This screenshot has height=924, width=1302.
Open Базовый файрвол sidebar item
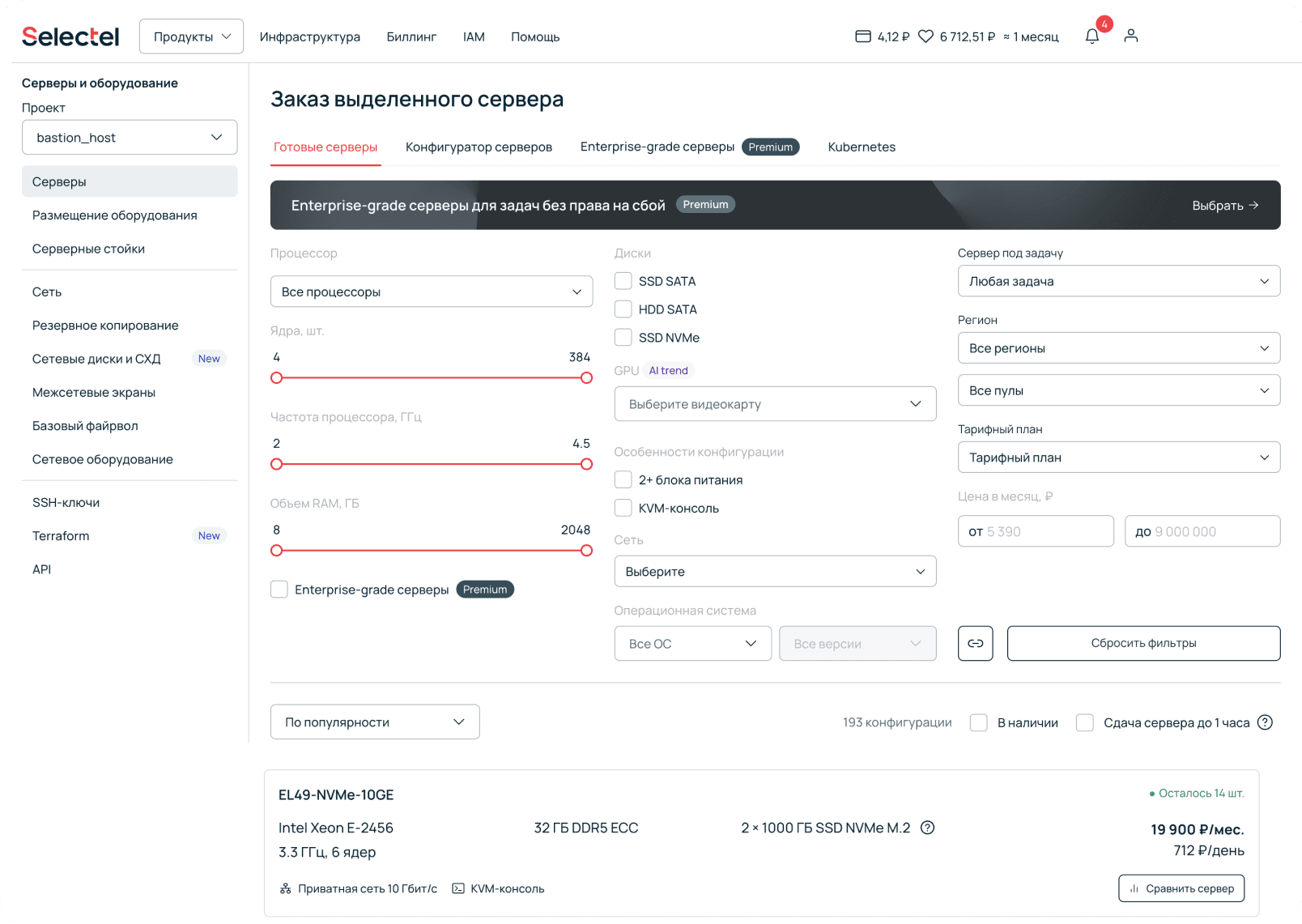coord(130,426)
